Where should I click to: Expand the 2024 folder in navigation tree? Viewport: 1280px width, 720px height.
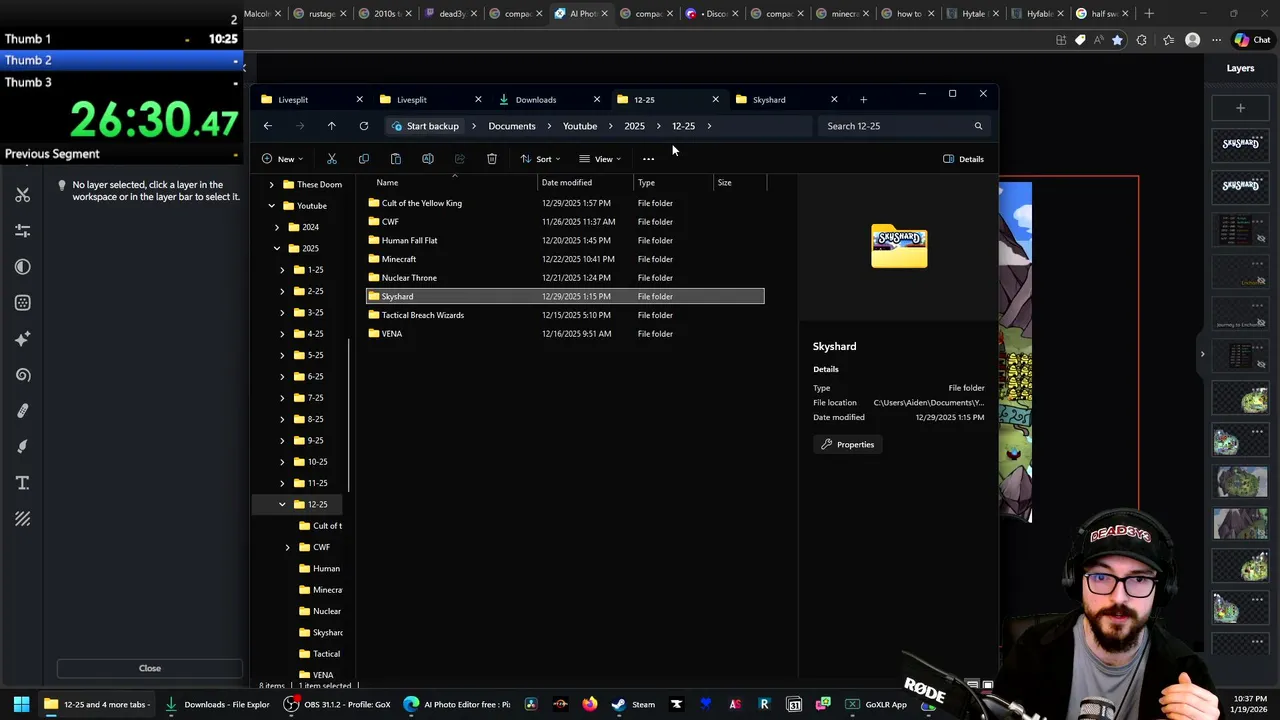(x=277, y=227)
